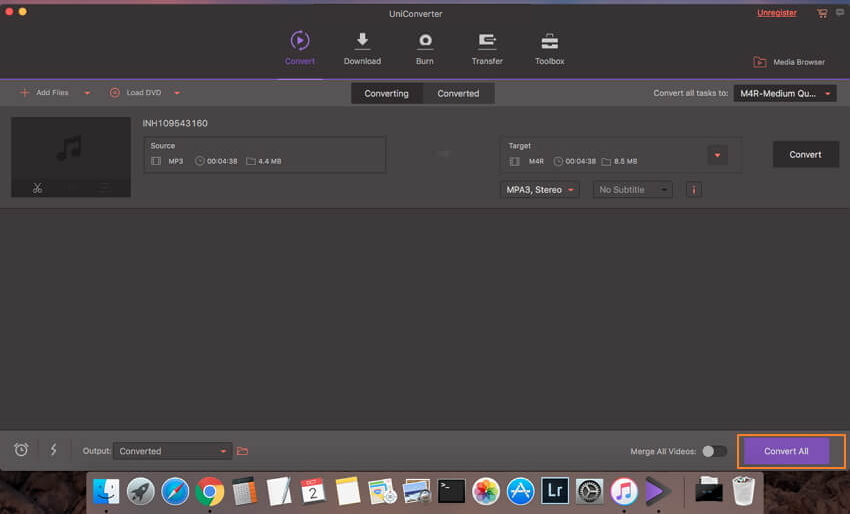
Task: Open Photos from the dock
Action: click(x=486, y=492)
